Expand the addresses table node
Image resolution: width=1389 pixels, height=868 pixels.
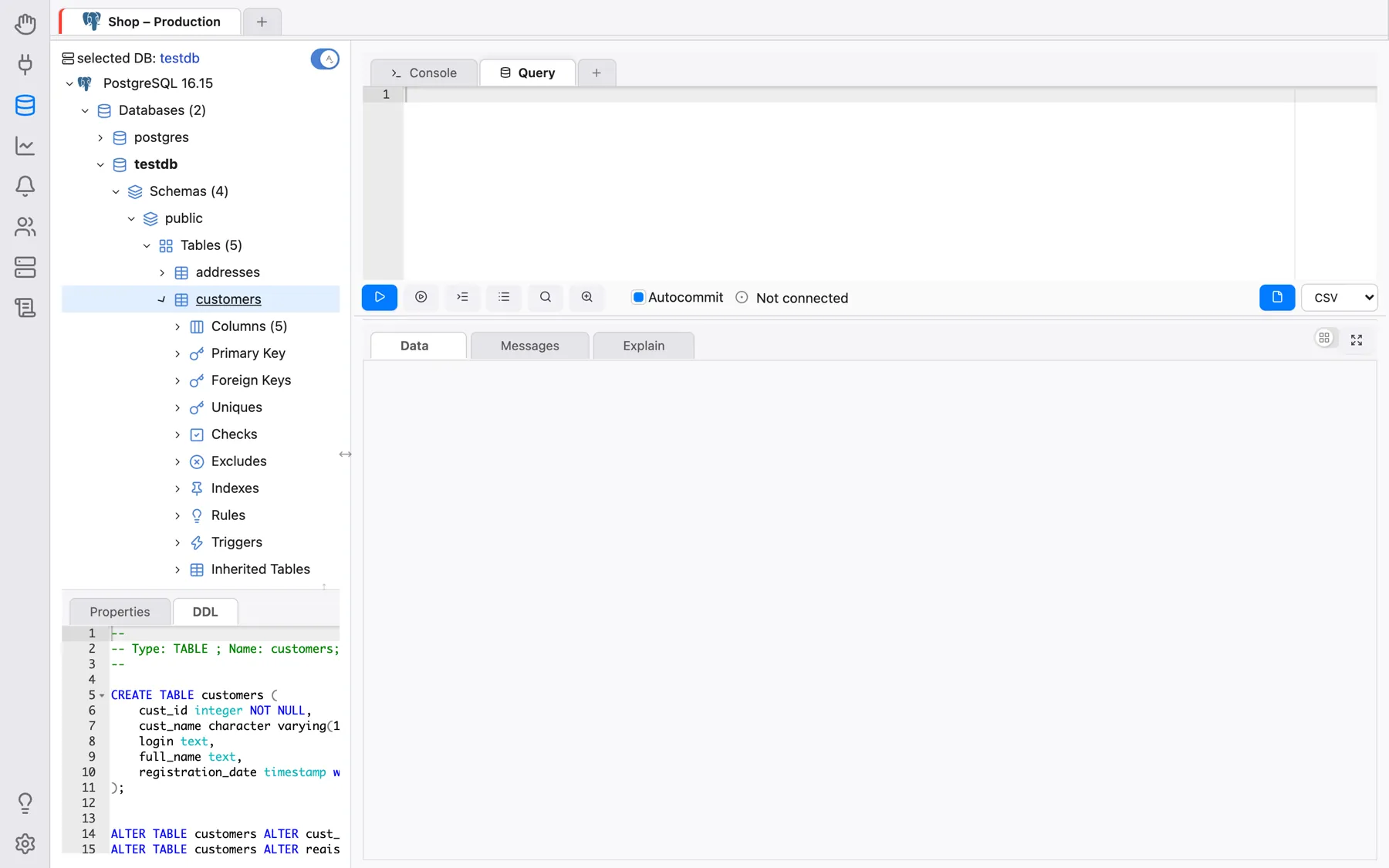tap(162, 272)
